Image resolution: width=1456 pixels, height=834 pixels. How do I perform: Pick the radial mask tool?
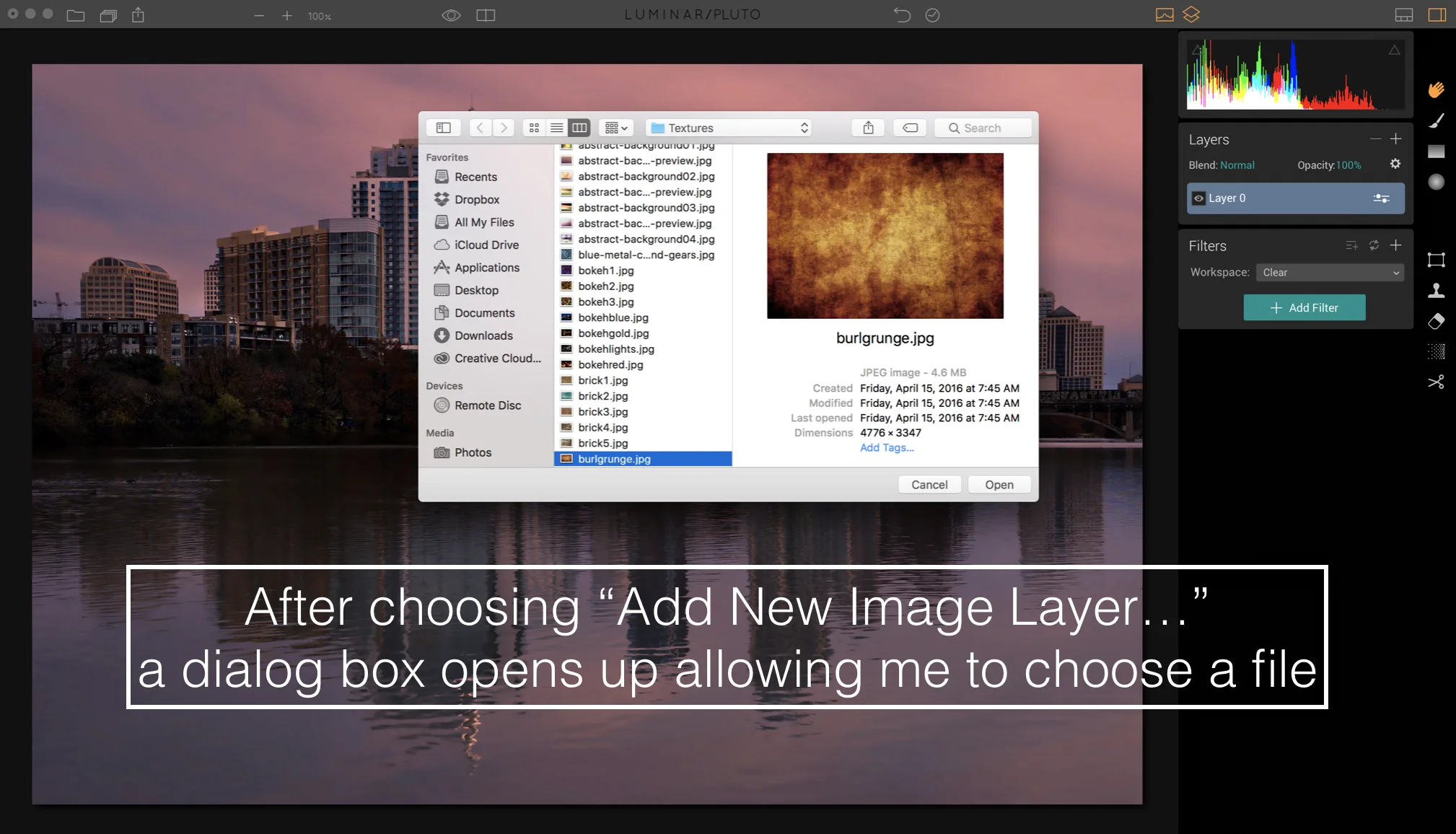click(1436, 182)
